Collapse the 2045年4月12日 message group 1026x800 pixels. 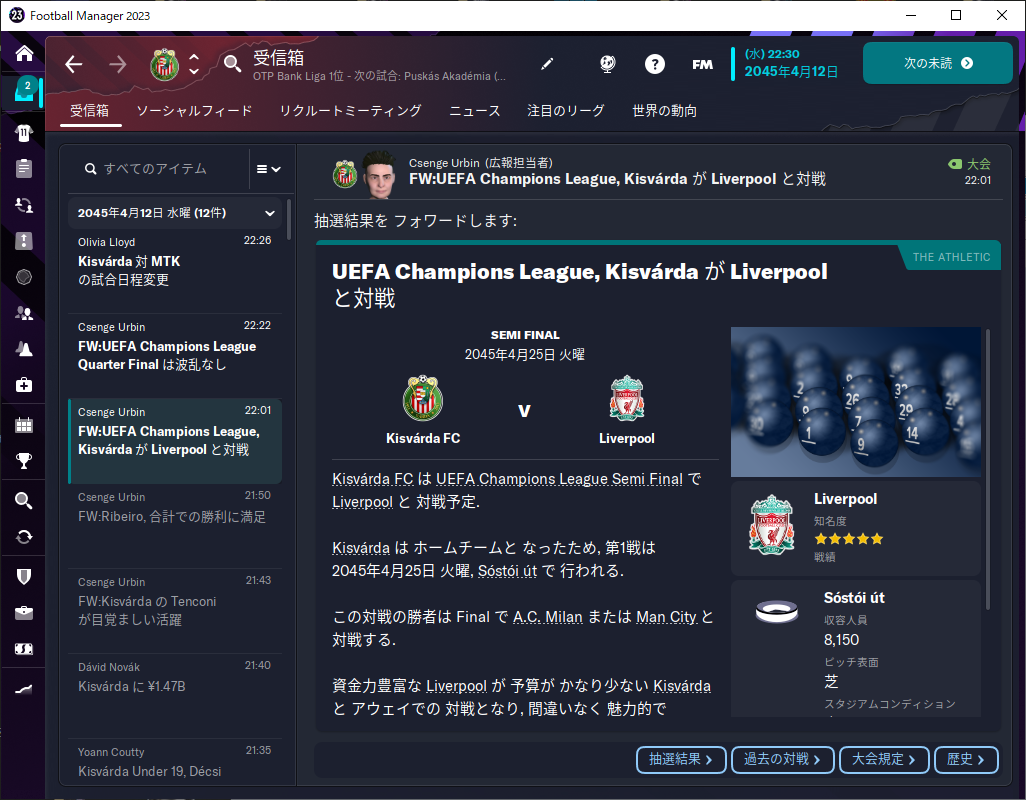pyautogui.click(x=270, y=213)
